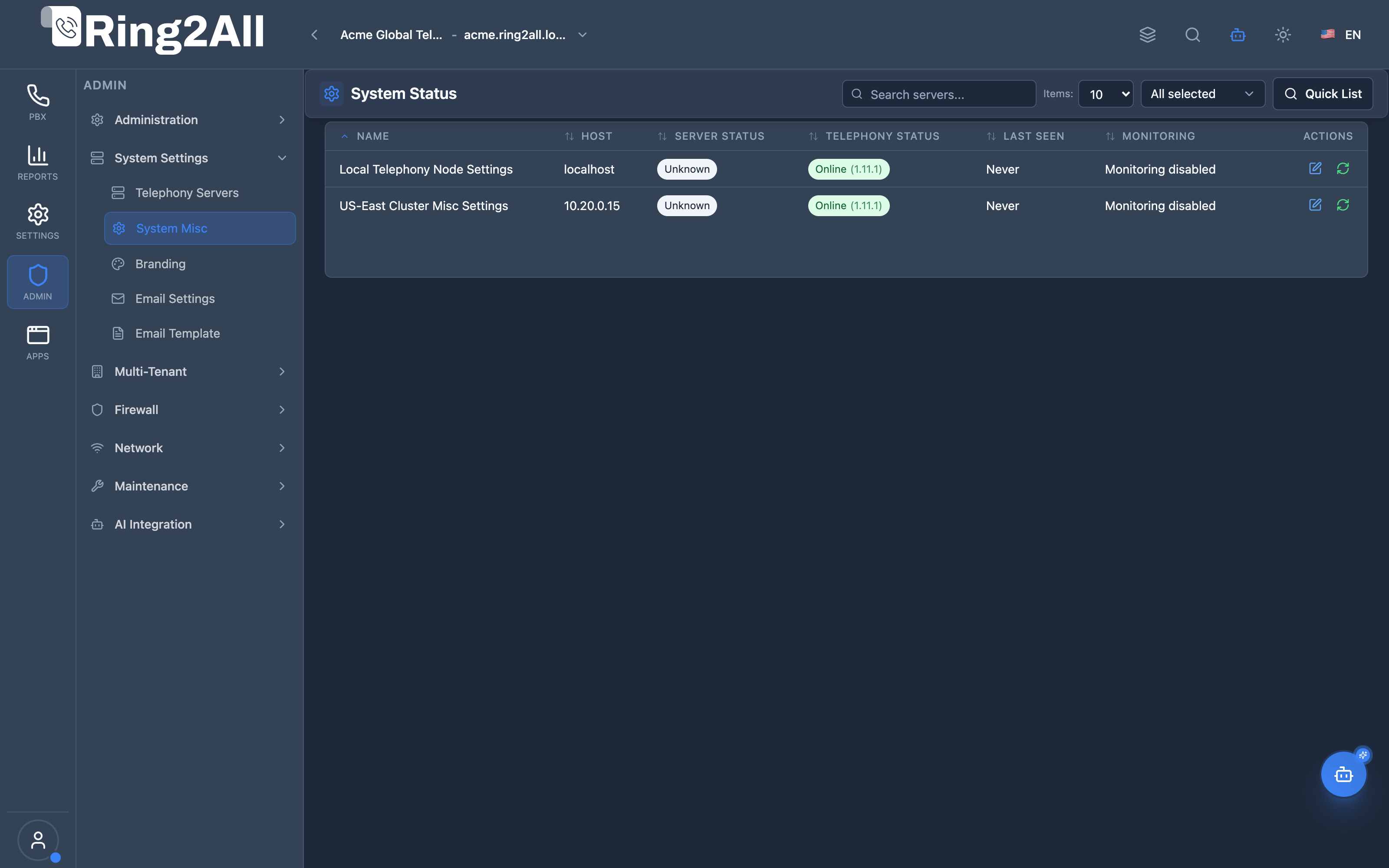Click the Quick List button
This screenshot has width=1389, height=868.
pyautogui.click(x=1323, y=94)
